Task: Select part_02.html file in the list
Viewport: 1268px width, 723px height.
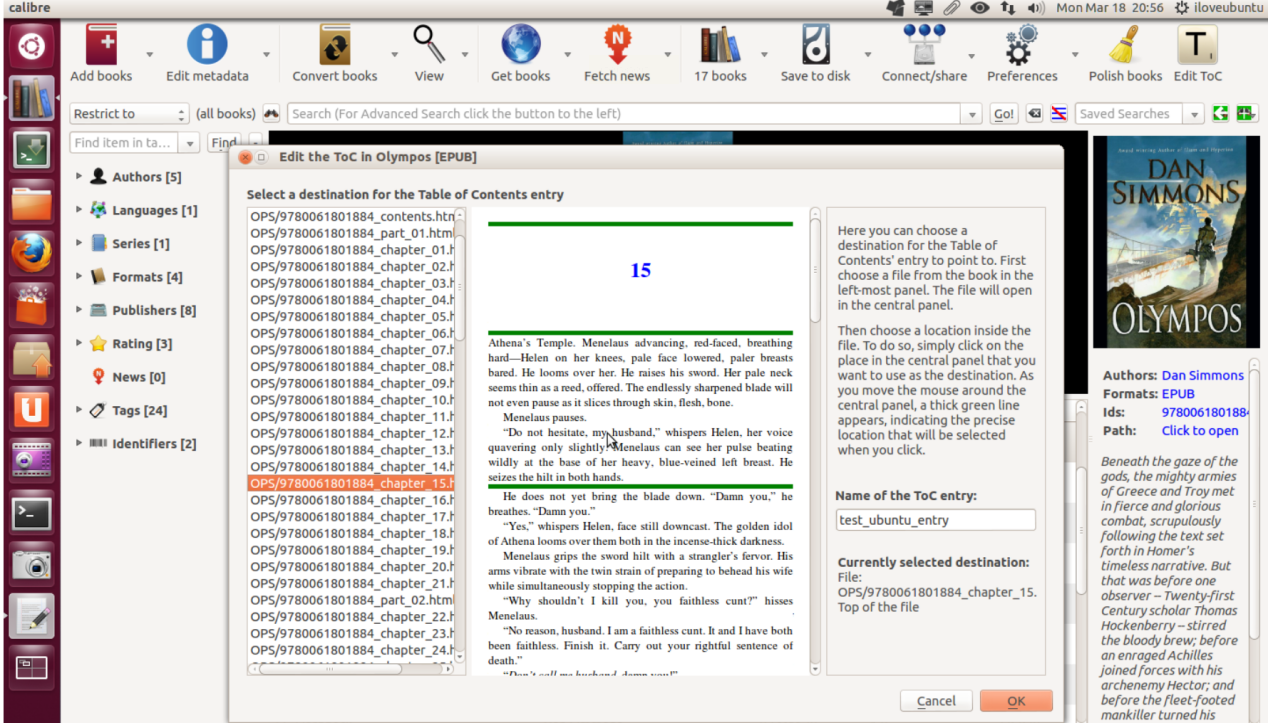Action: click(x=352, y=600)
